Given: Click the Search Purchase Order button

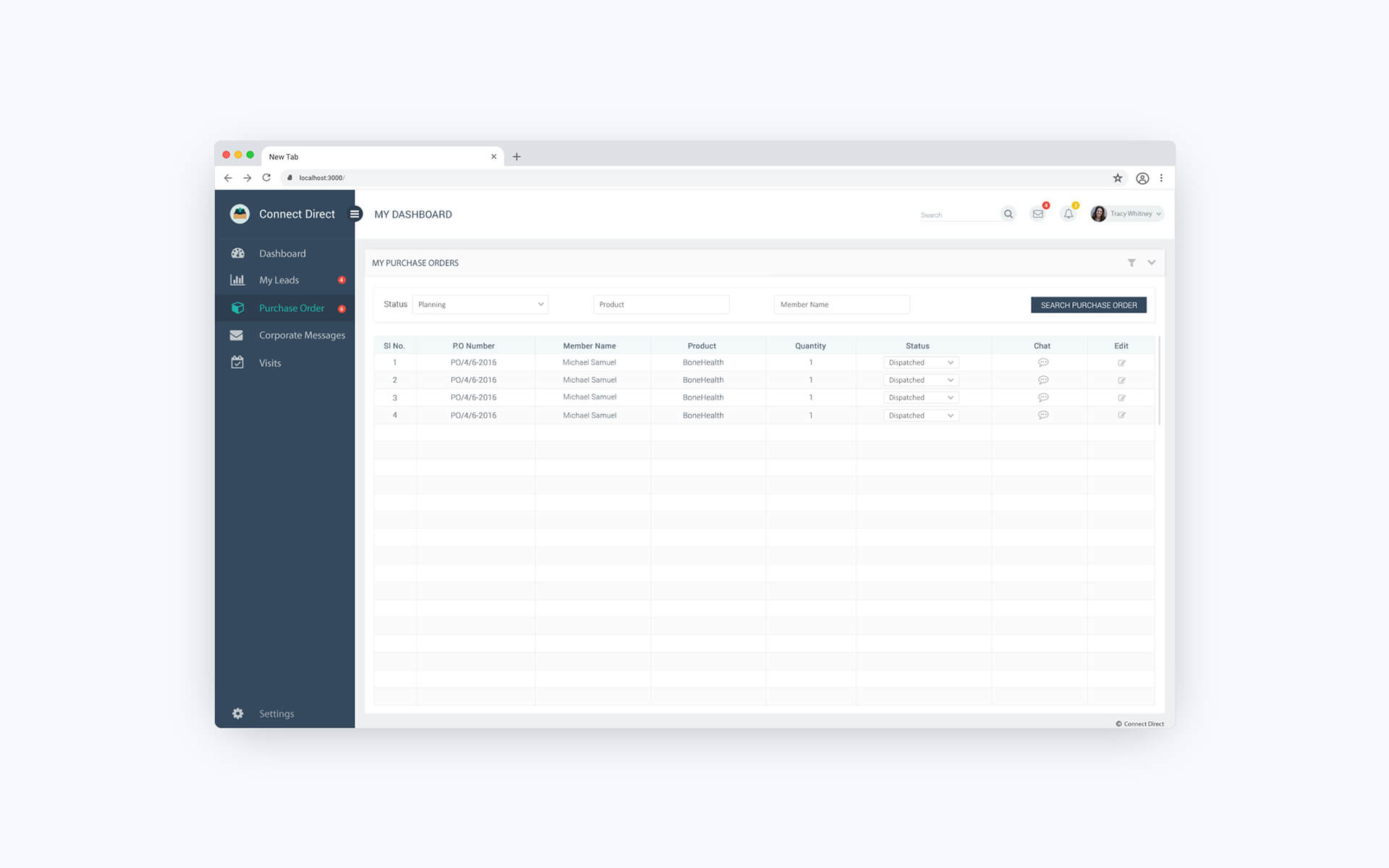Looking at the screenshot, I should click(x=1088, y=305).
